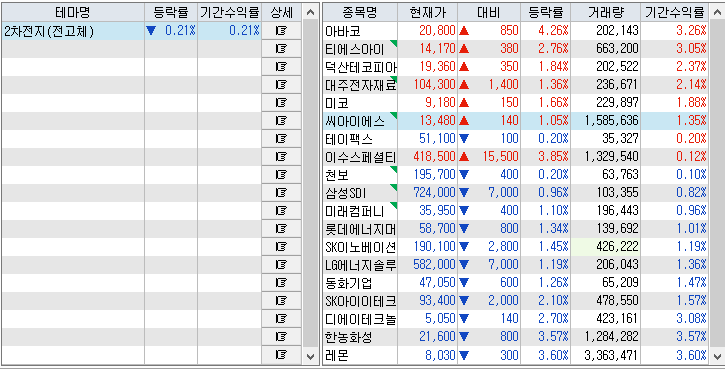Select the 동화기업 stock name

(349, 283)
